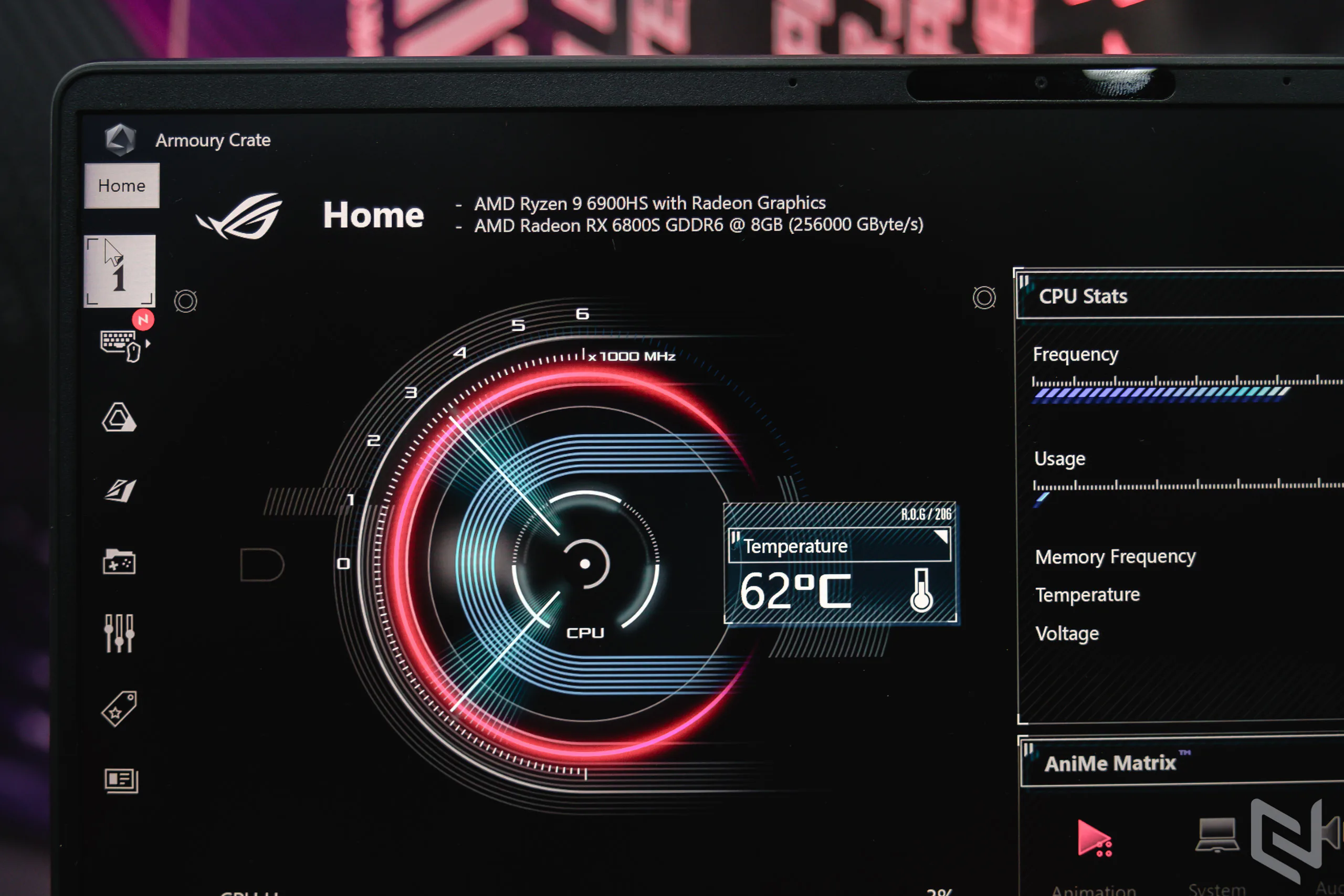Expand the arrow beside the Device icon

148,343
